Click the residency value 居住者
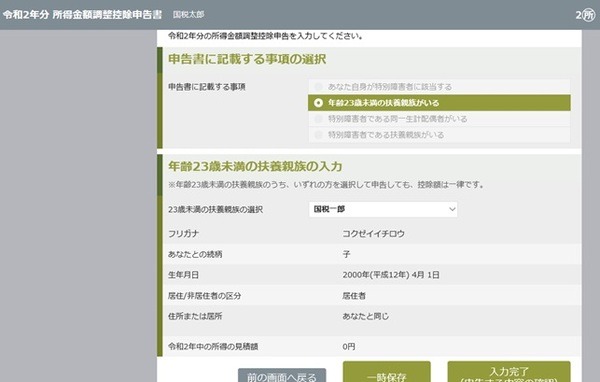 point(354,296)
